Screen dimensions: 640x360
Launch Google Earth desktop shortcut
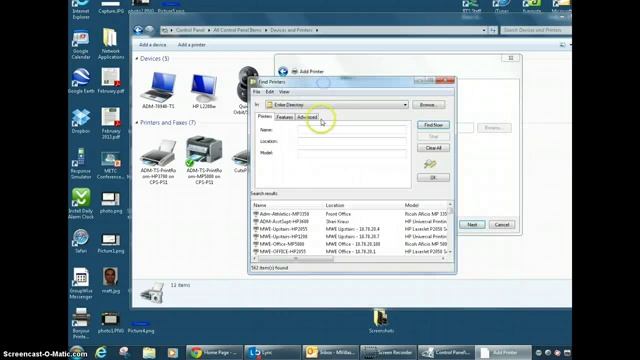coord(81,81)
